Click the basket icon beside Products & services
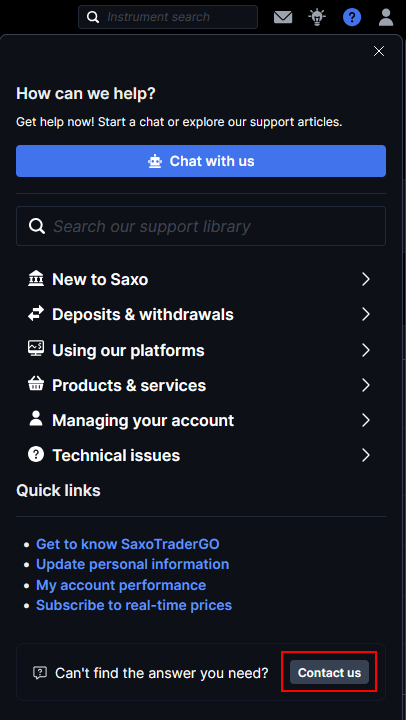 36,384
